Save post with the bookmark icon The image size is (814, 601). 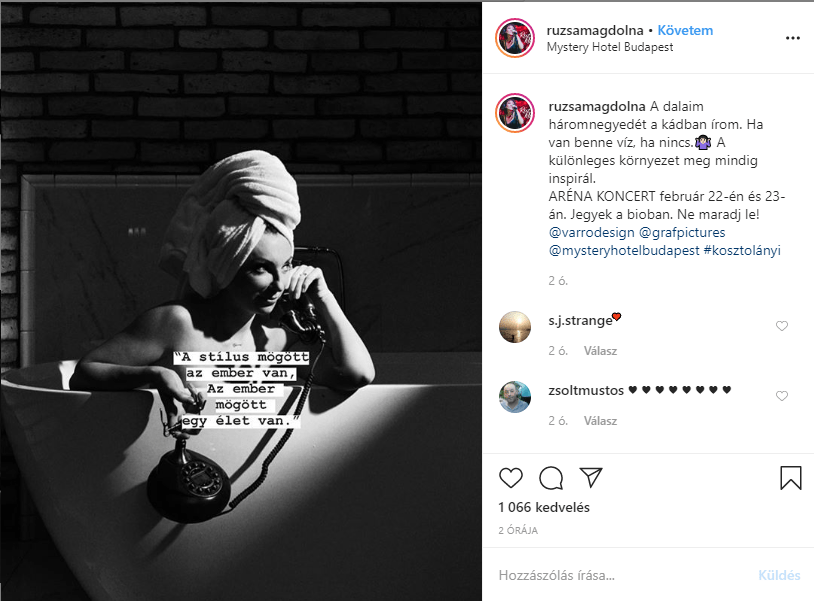click(791, 477)
